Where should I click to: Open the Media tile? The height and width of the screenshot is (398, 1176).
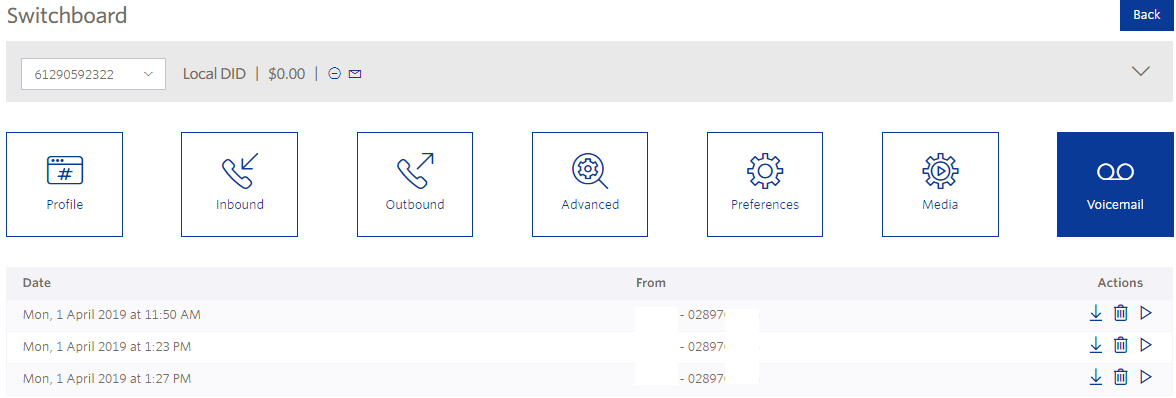point(940,184)
